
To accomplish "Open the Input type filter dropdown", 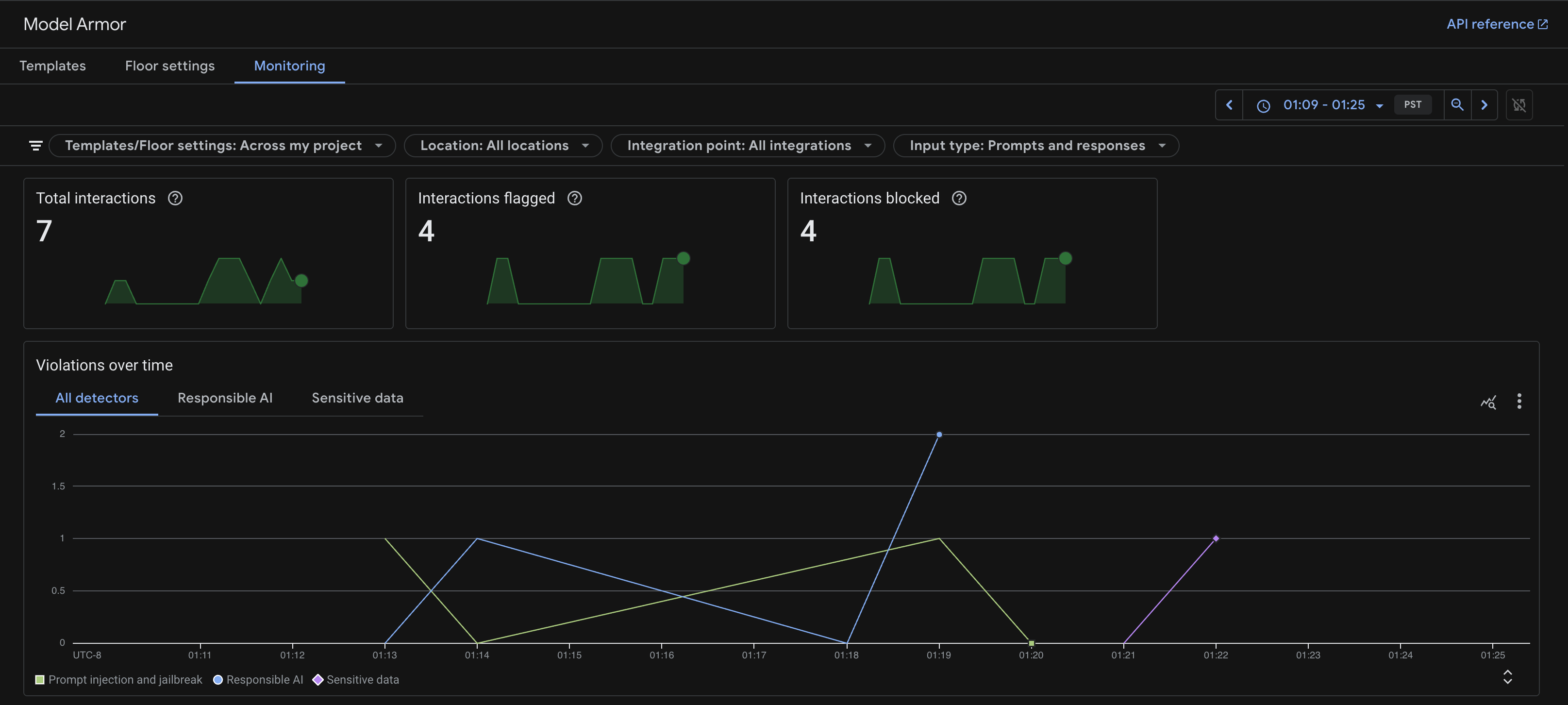I will point(1035,146).
